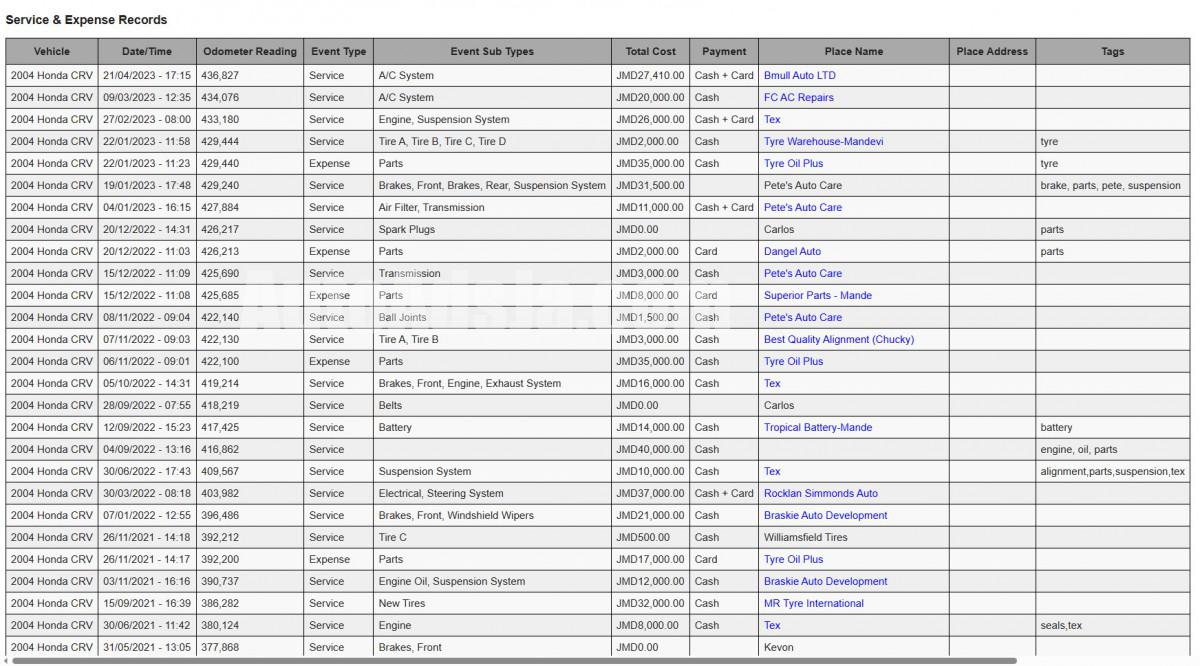Select cost cell JMD40,000.00
The width and height of the screenshot is (1200, 666).
650,449
